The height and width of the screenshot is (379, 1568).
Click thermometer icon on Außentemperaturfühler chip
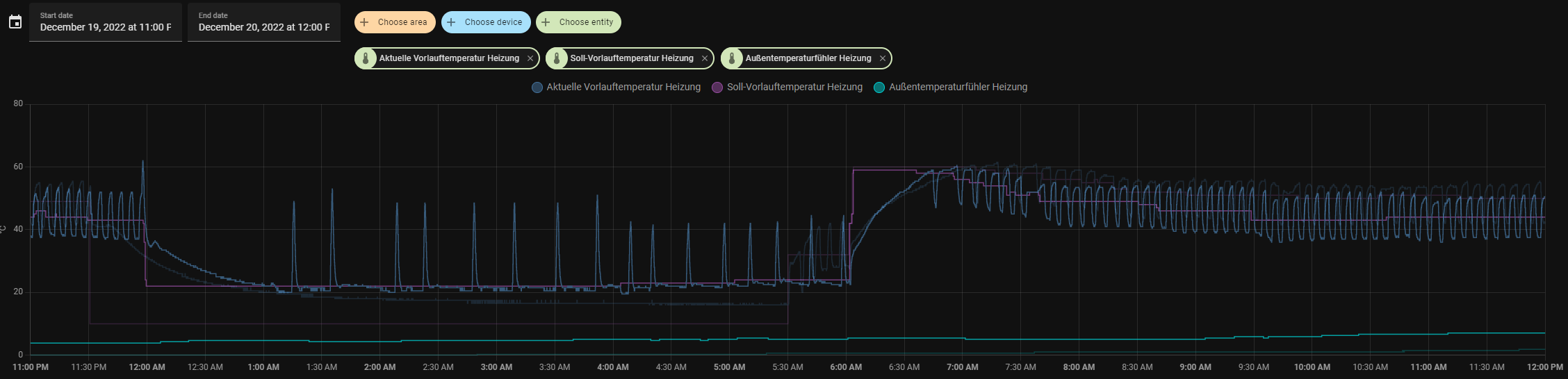pyautogui.click(x=732, y=58)
